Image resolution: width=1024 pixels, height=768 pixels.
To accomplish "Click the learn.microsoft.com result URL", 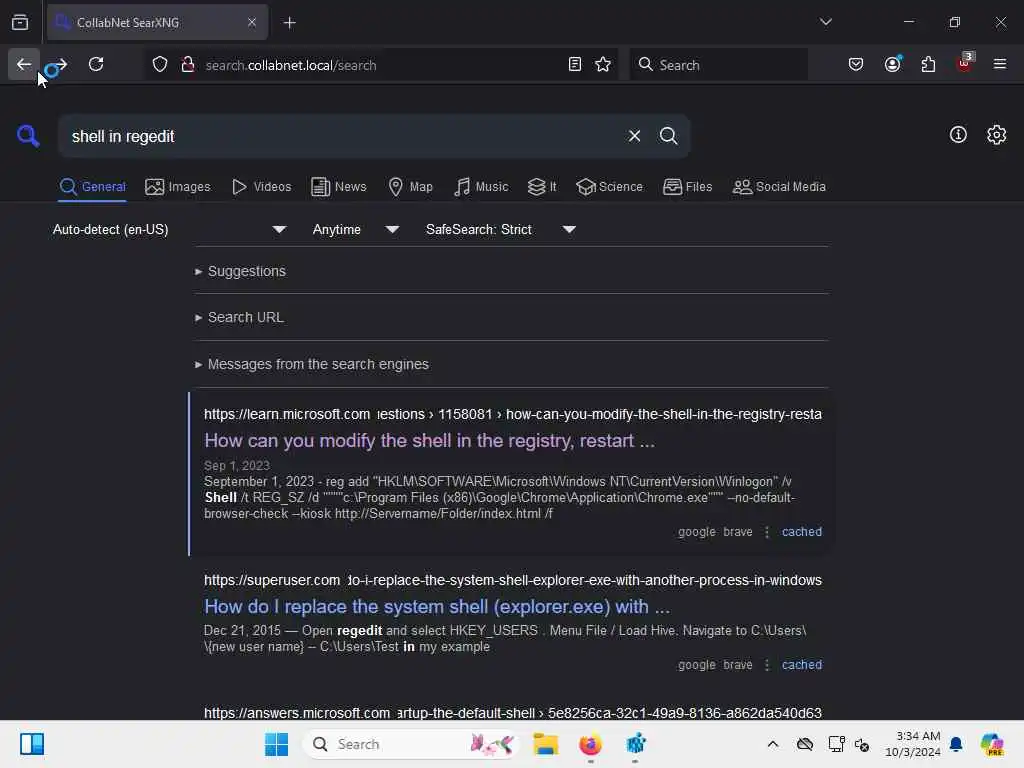I will point(513,415).
